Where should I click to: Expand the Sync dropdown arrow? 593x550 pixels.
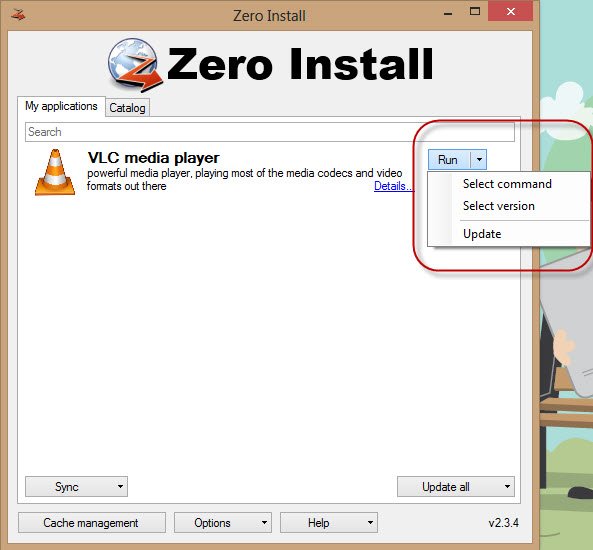[x=120, y=486]
